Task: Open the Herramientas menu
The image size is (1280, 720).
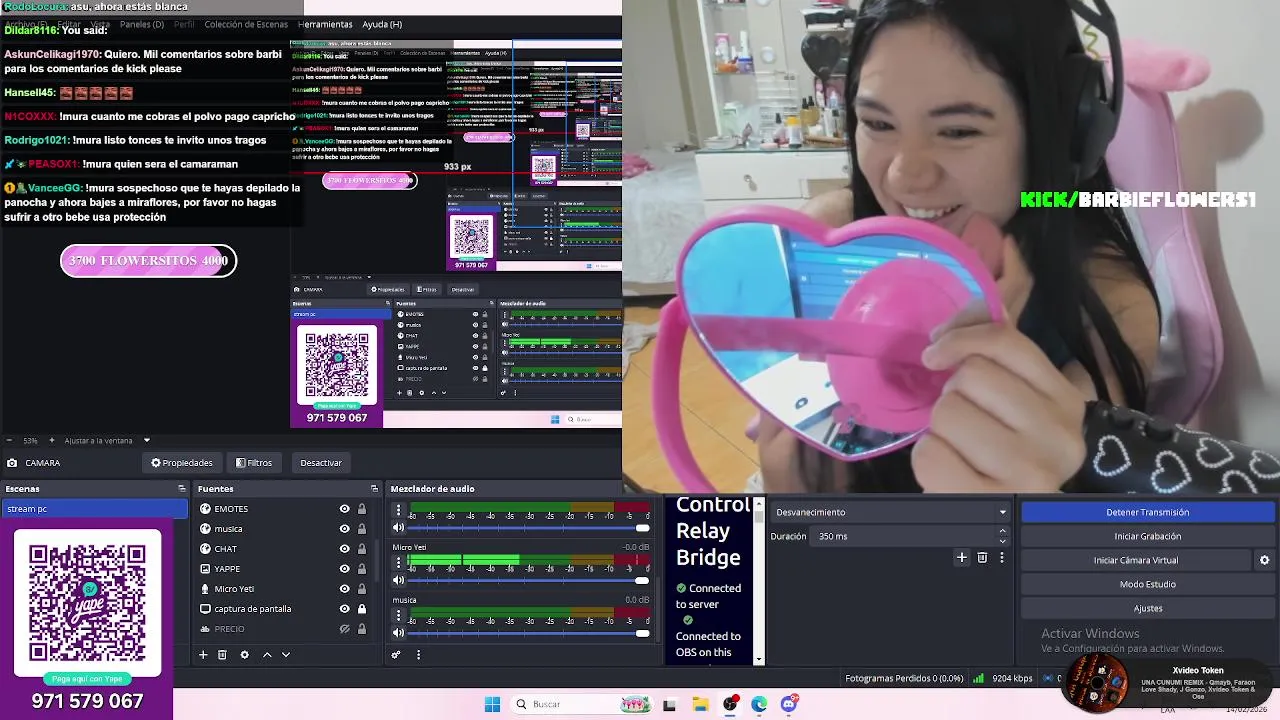Action: coord(325,24)
